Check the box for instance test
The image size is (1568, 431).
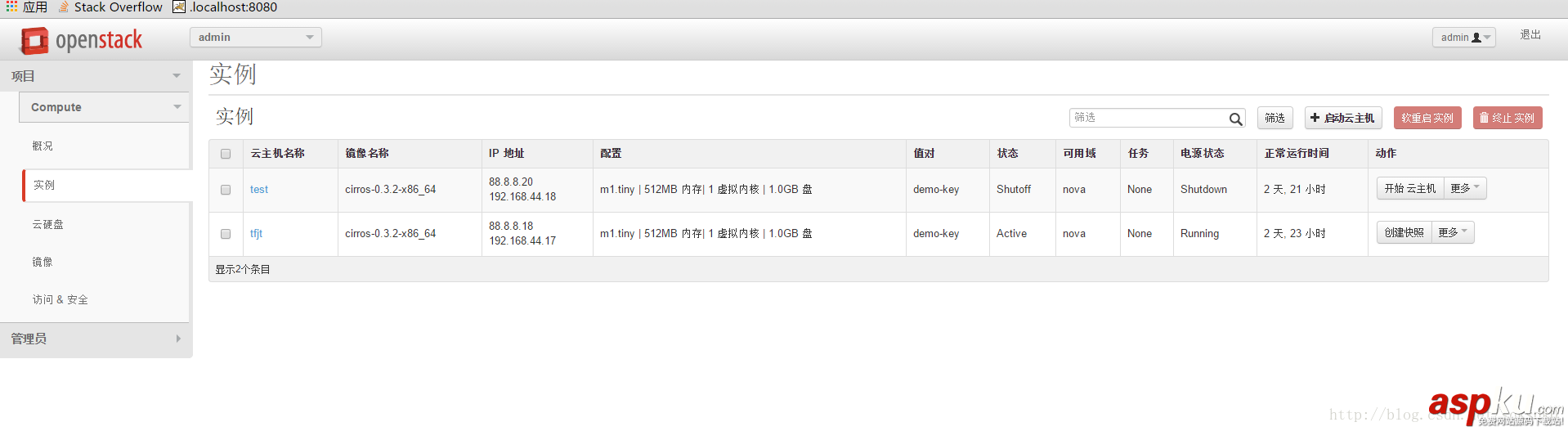(226, 190)
